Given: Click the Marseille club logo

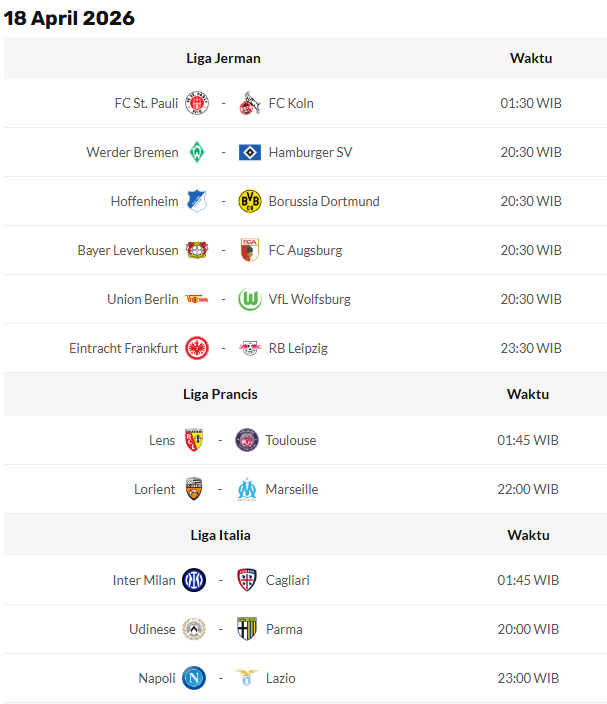Looking at the screenshot, I should tap(247, 489).
